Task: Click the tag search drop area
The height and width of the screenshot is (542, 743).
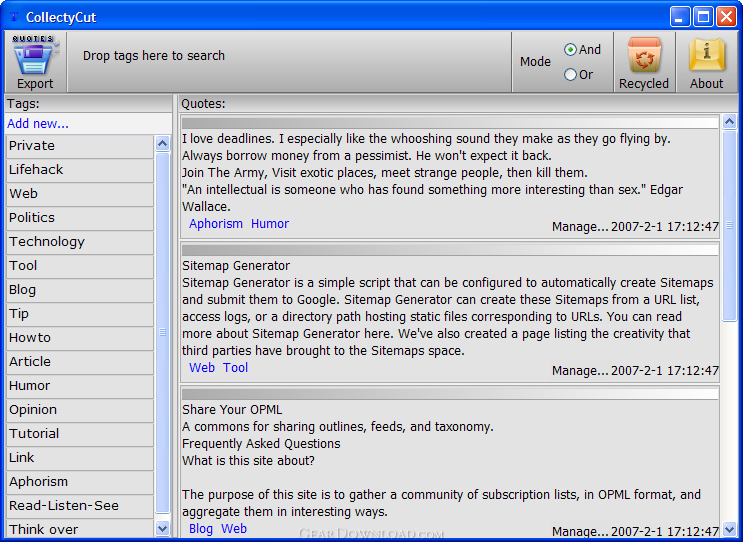Action: [x=290, y=57]
